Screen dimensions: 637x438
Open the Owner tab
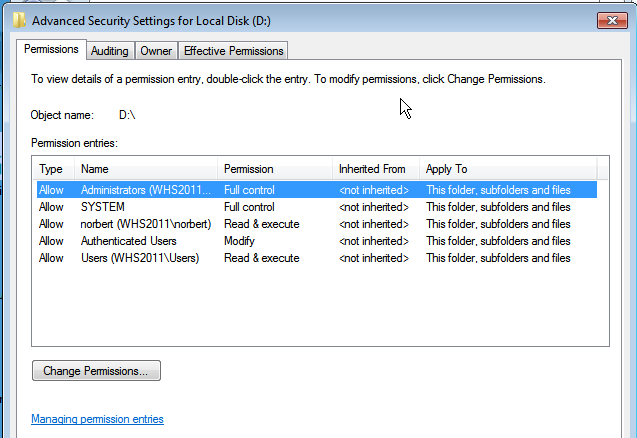pyautogui.click(x=156, y=51)
